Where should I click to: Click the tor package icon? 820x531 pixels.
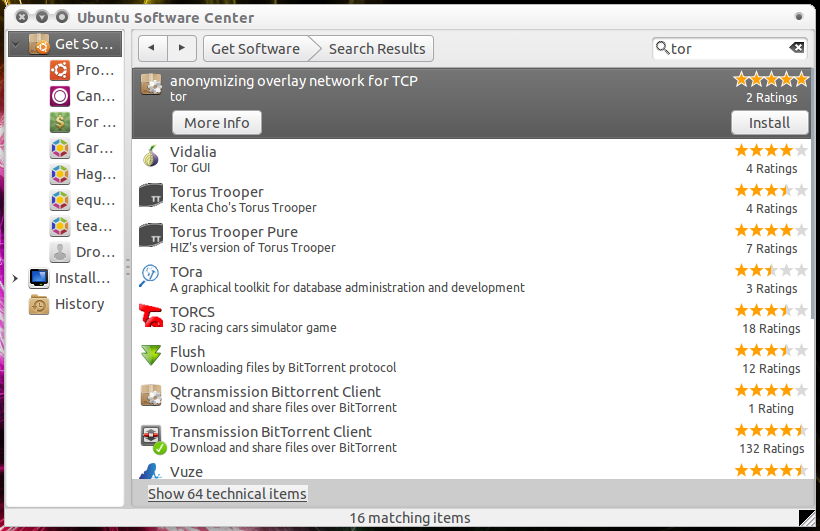[151, 84]
